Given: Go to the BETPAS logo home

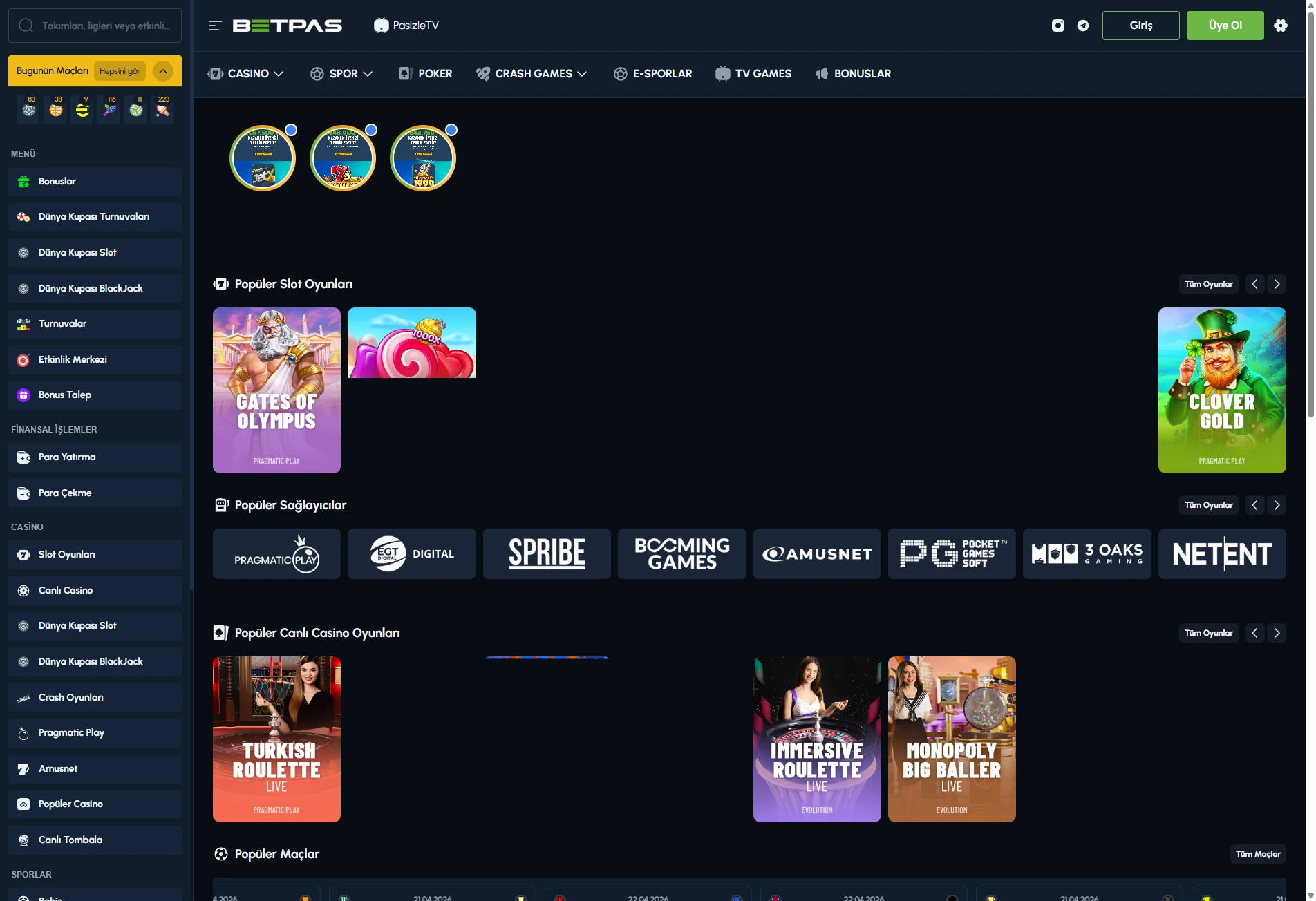Looking at the screenshot, I should pos(288,26).
